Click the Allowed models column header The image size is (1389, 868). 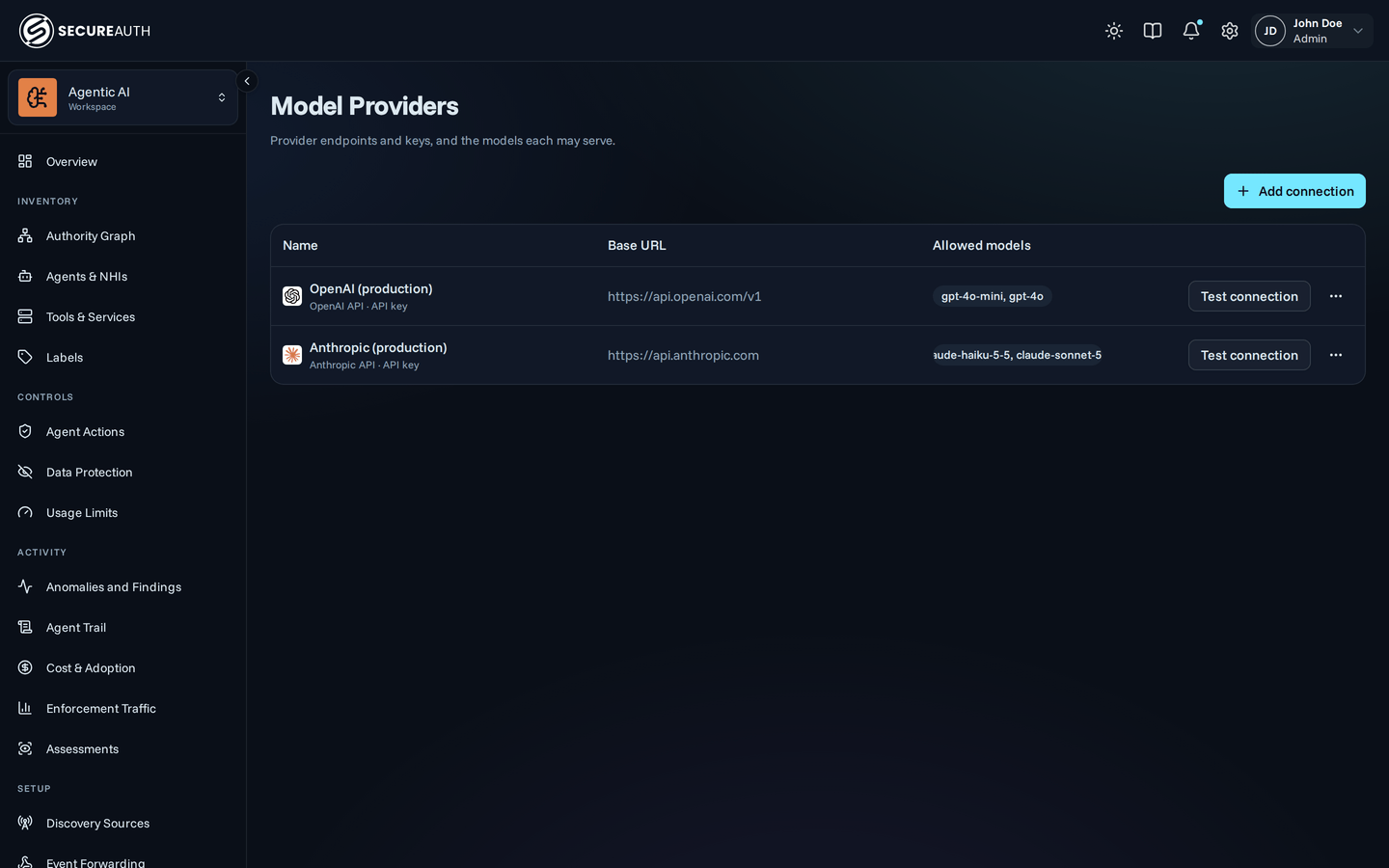point(982,245)
